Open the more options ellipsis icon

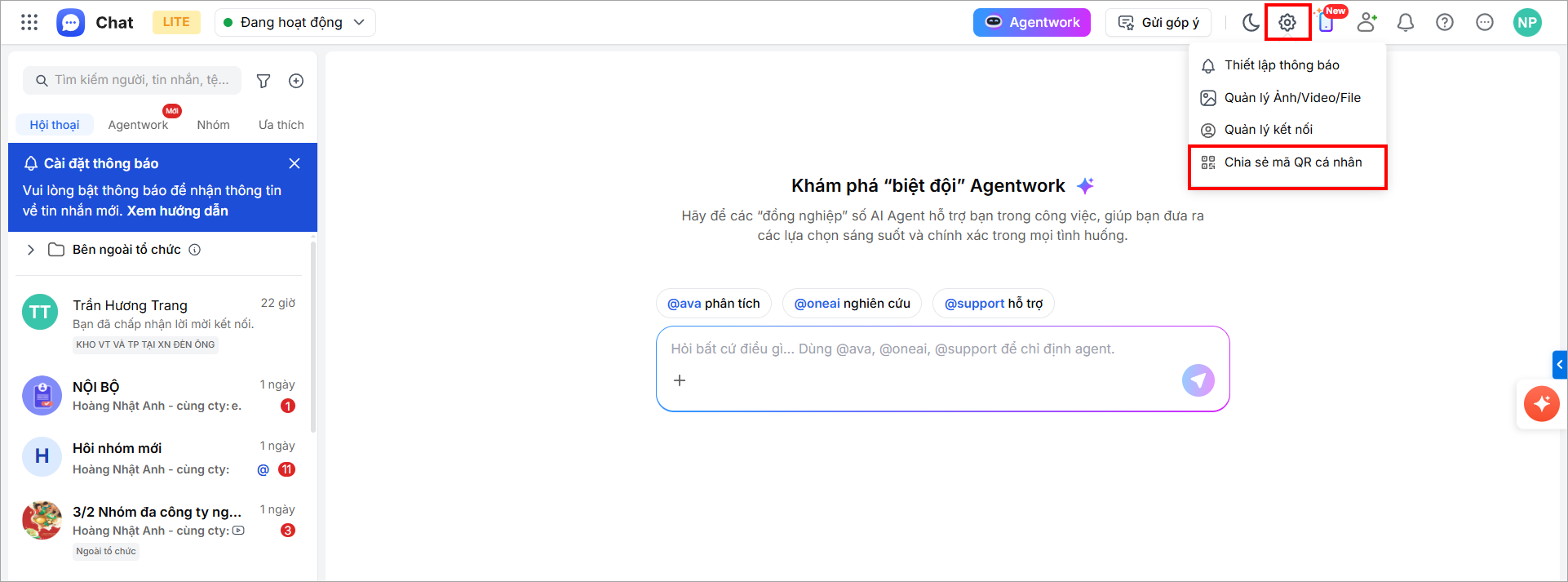(x=1485, y=22)
